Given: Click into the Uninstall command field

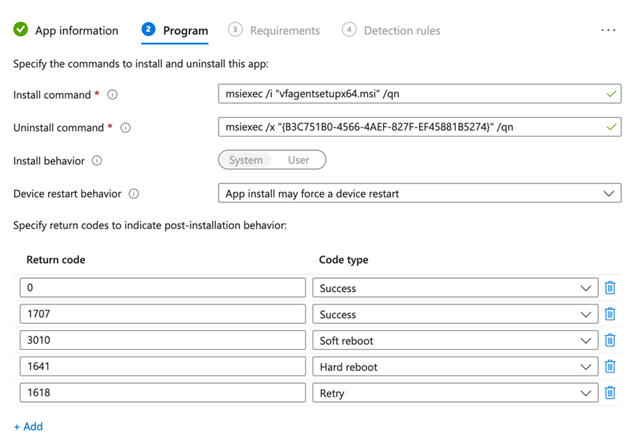Looking at the screenshot, I should (420, 127).
